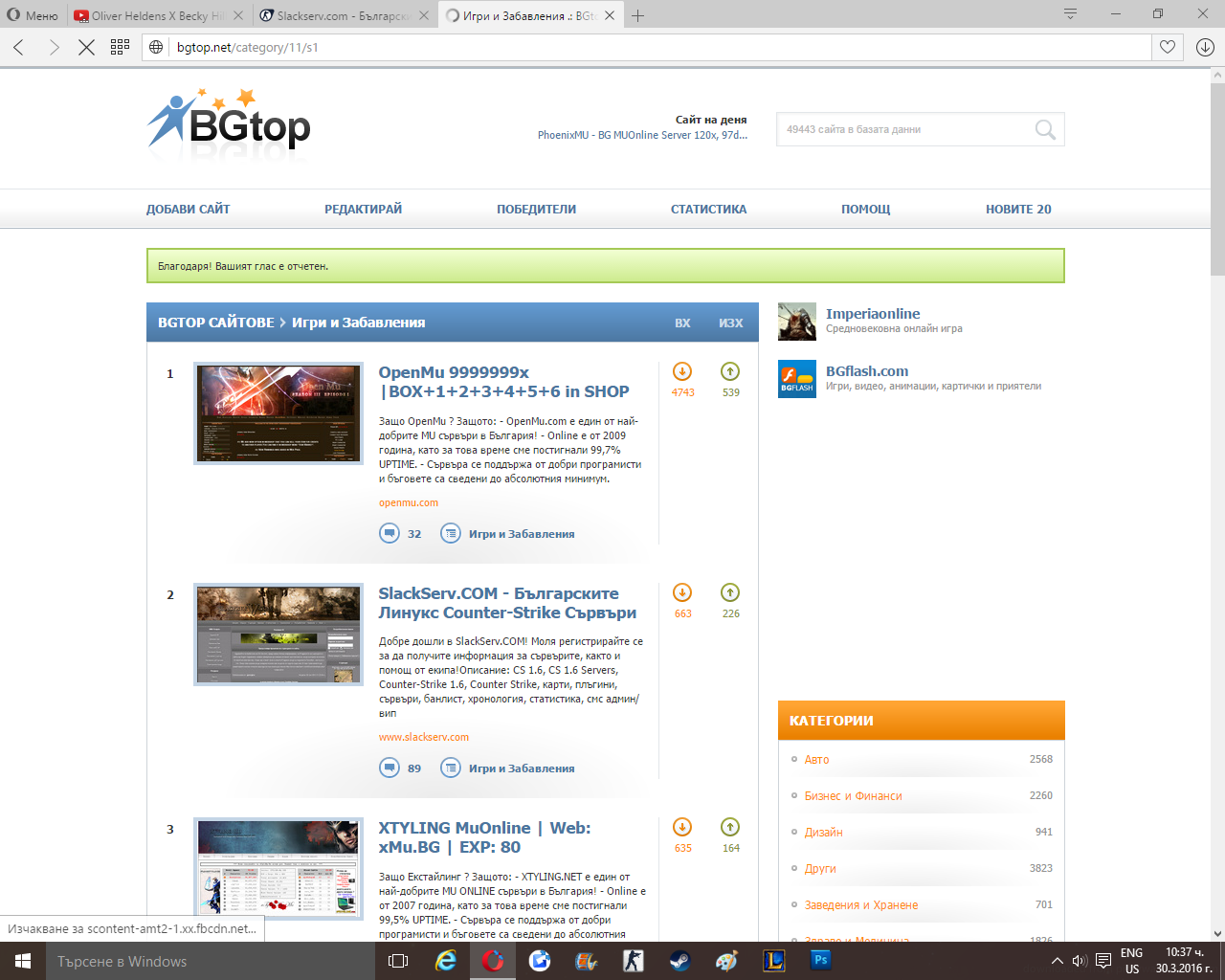This screenshot has height=980, width=1225.
Task: Click the SlackServ.COM screenshot thumbnail
Action: [x=278, y=635]
